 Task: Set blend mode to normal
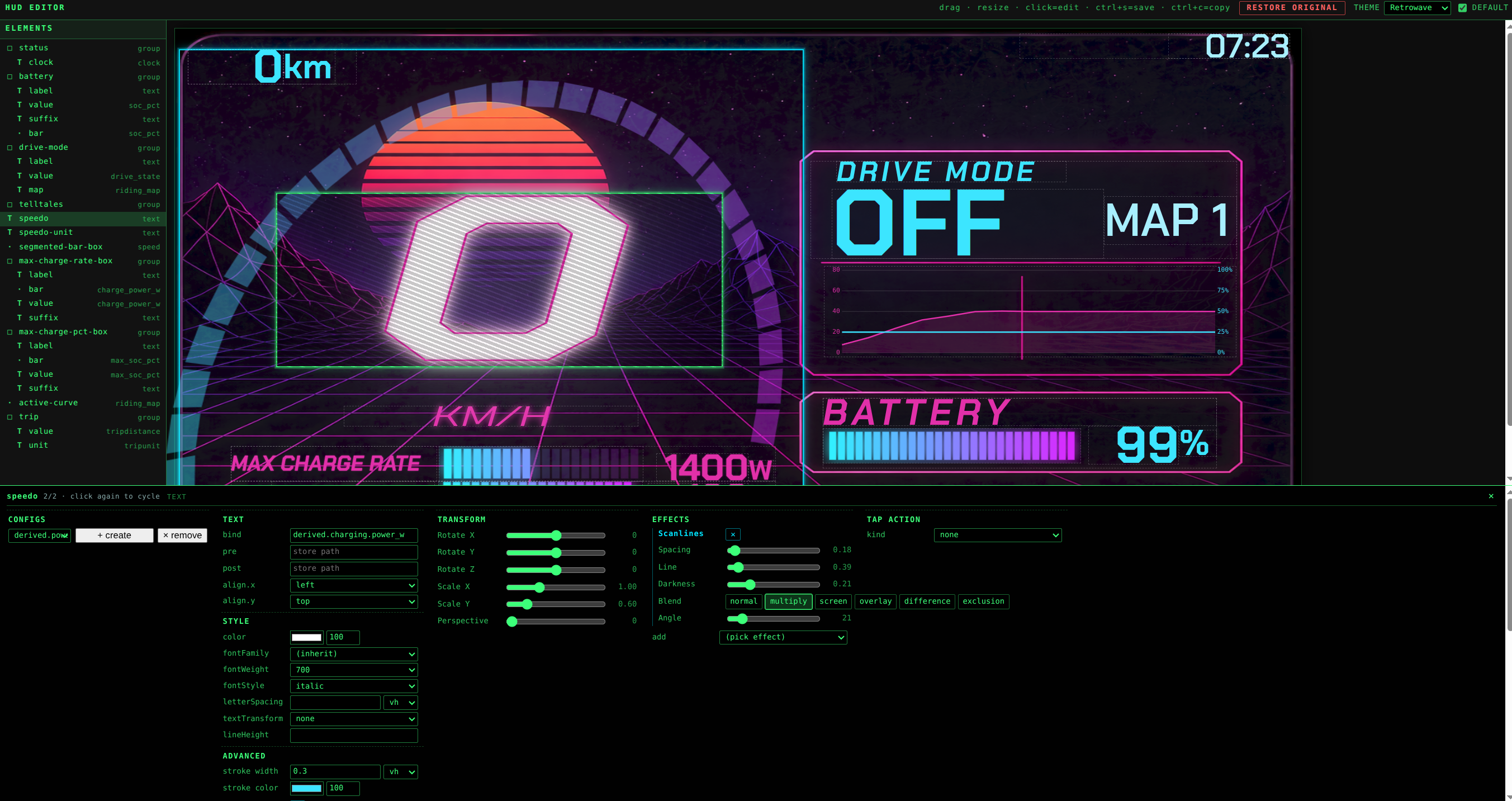tap(743, 601)
